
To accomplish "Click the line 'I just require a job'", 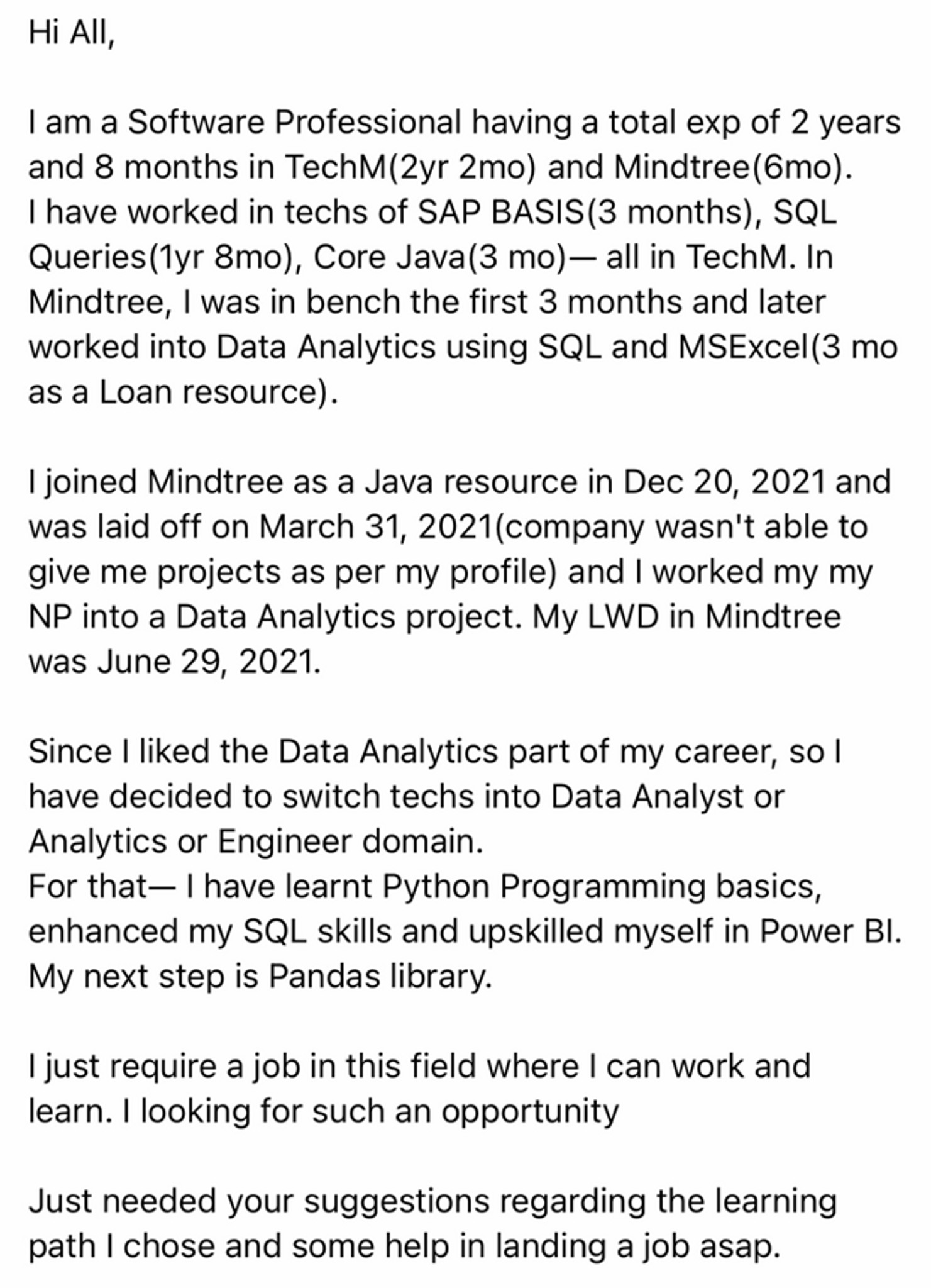I will tap(419, 1067).
